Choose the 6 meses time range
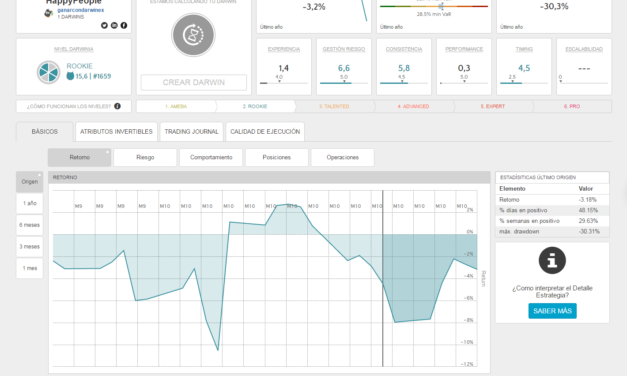Viewport: 627px width, 376px height. pyautogui.click(x=30, y=225)
